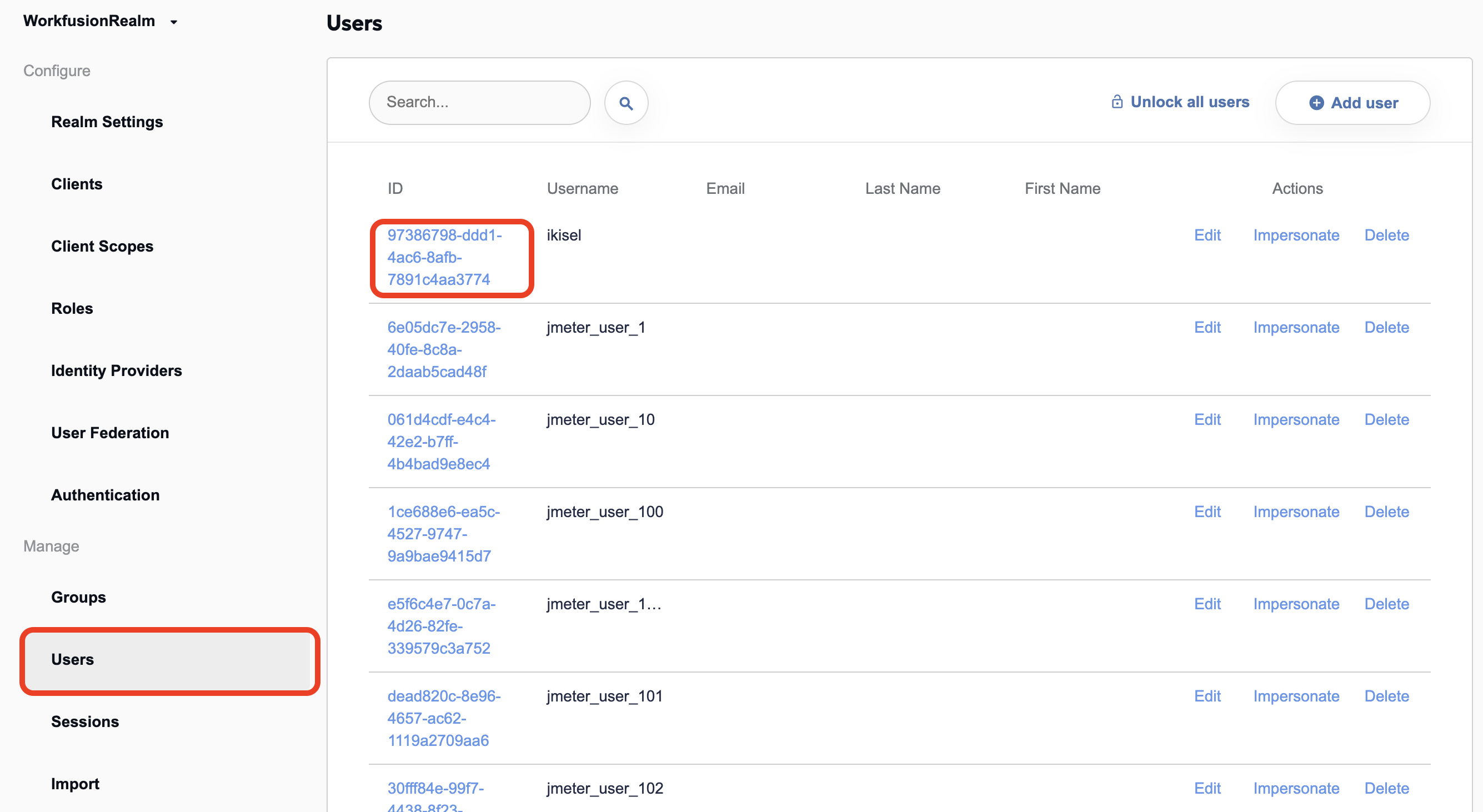Click the ikisel username cell
Screen dimensions: 1483x812
coord(564,235)
